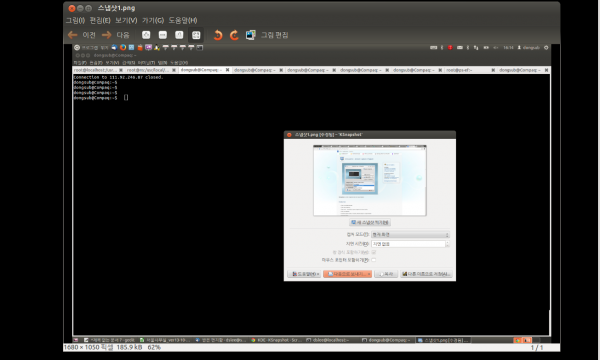Click 도움말(H) button in KSnapshot dialog

[x=304, y=274]
